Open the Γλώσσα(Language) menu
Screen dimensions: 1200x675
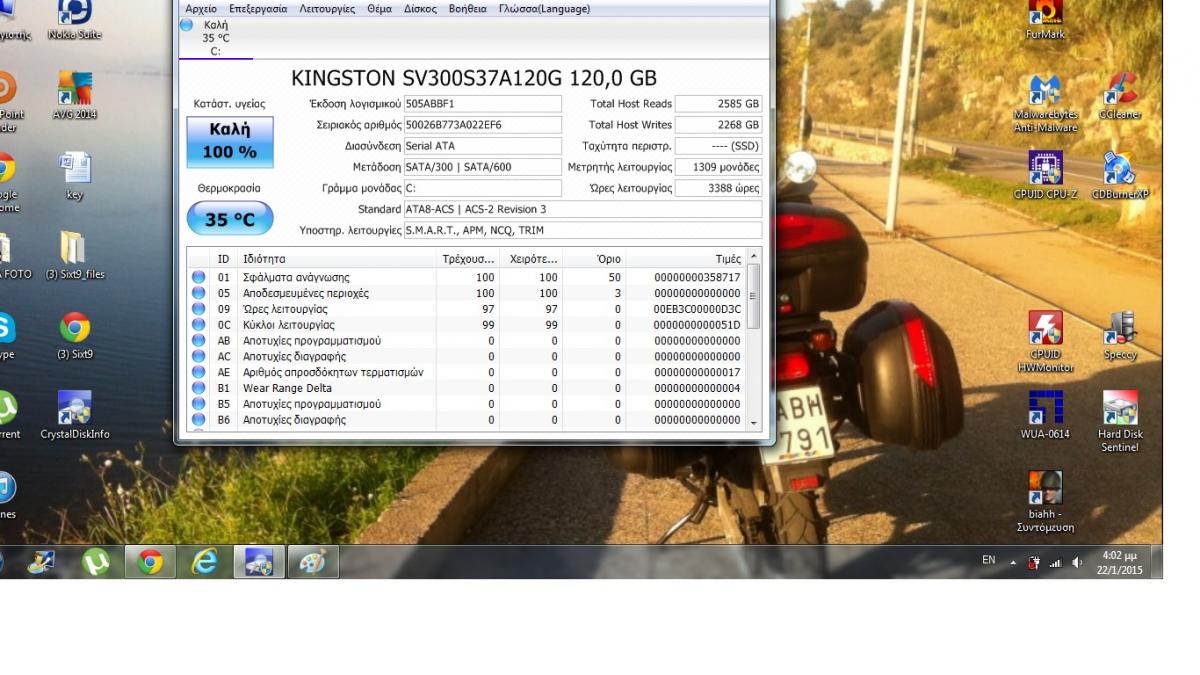click(544, 9)
